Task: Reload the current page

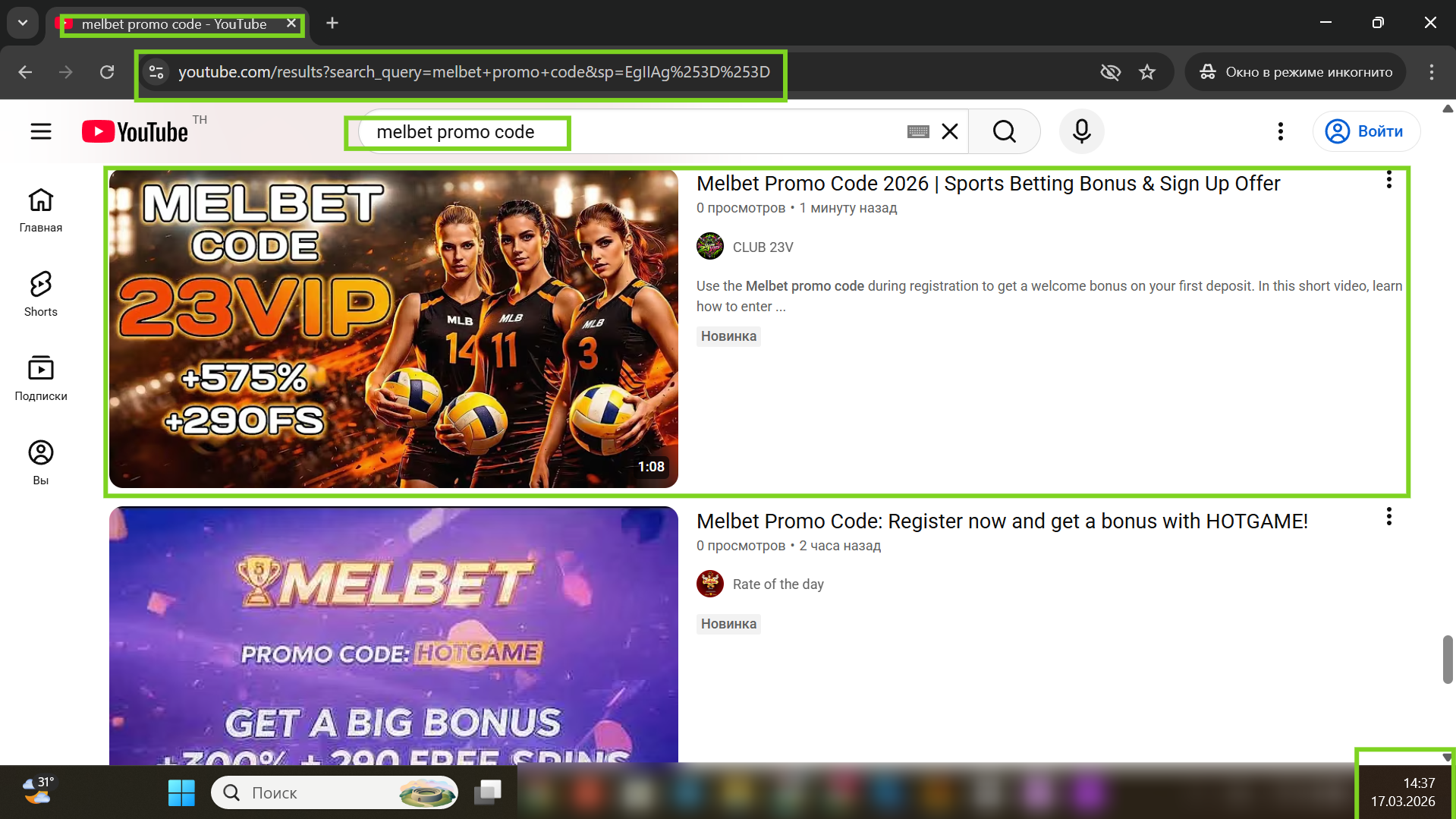Action: pyautogui.click(x=107, y=72)
